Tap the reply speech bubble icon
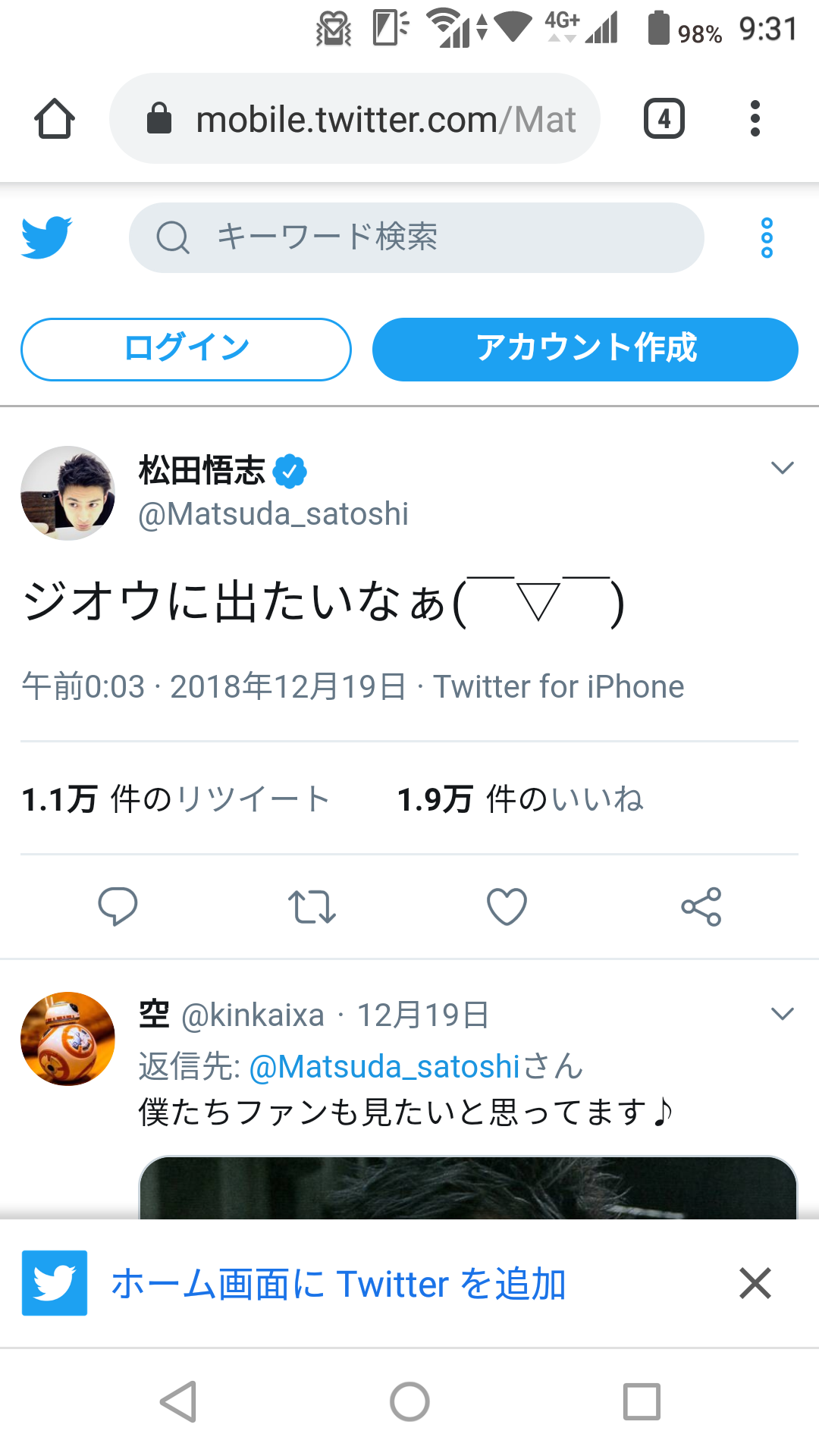 coord(118,906)
